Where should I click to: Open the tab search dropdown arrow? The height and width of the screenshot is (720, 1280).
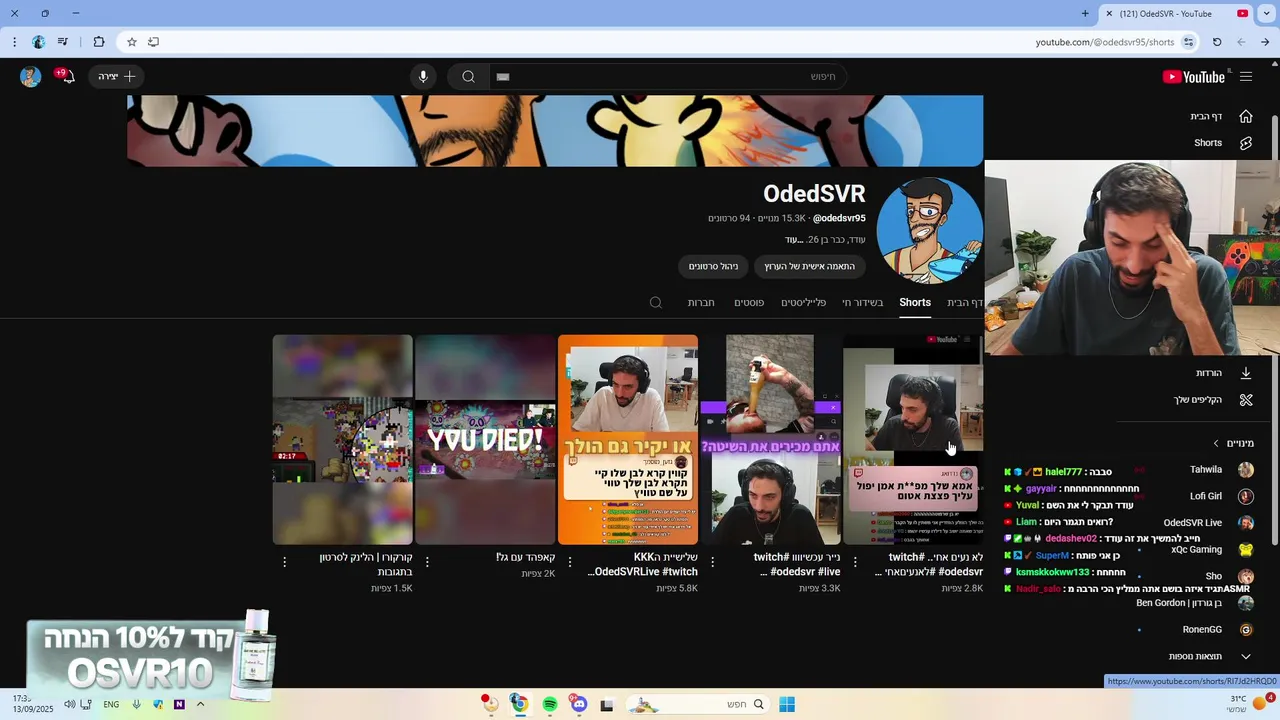[x=1266, y=14]
